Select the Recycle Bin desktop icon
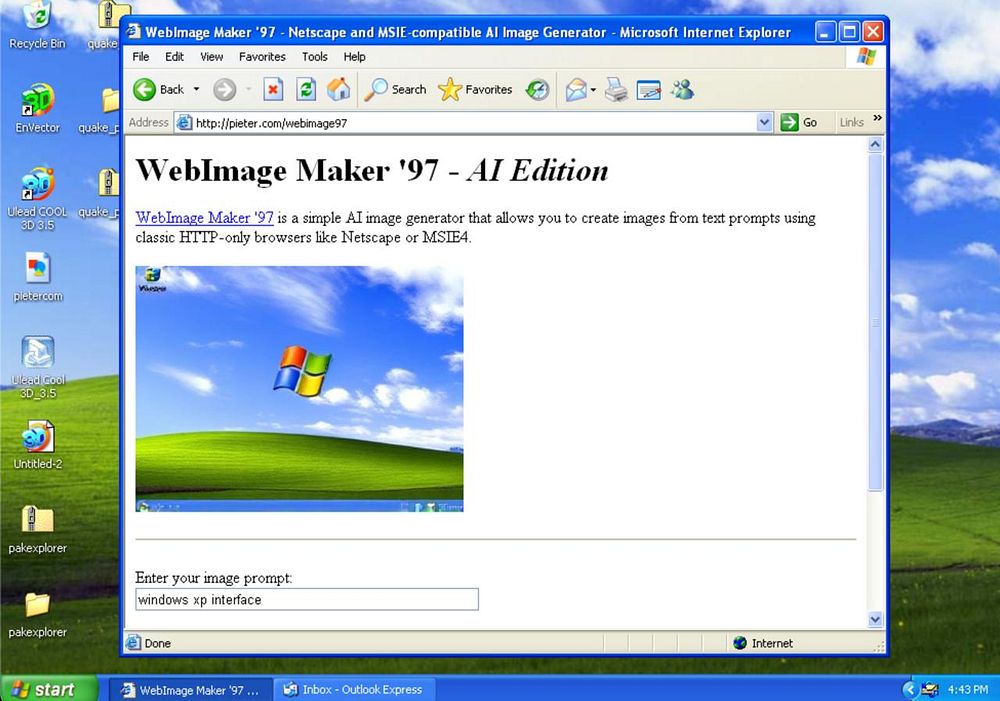 pyautogui.click(x=38, y=26)
